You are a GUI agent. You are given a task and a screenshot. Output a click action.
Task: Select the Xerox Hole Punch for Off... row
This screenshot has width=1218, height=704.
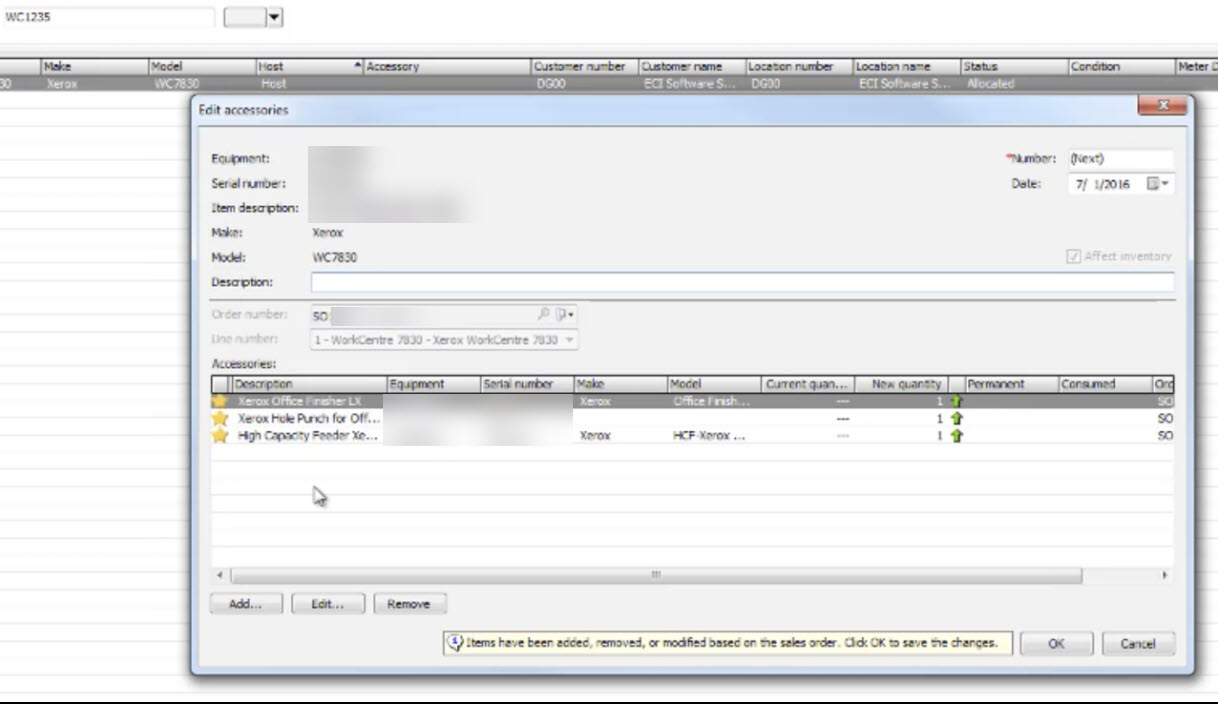click(692, 419)
